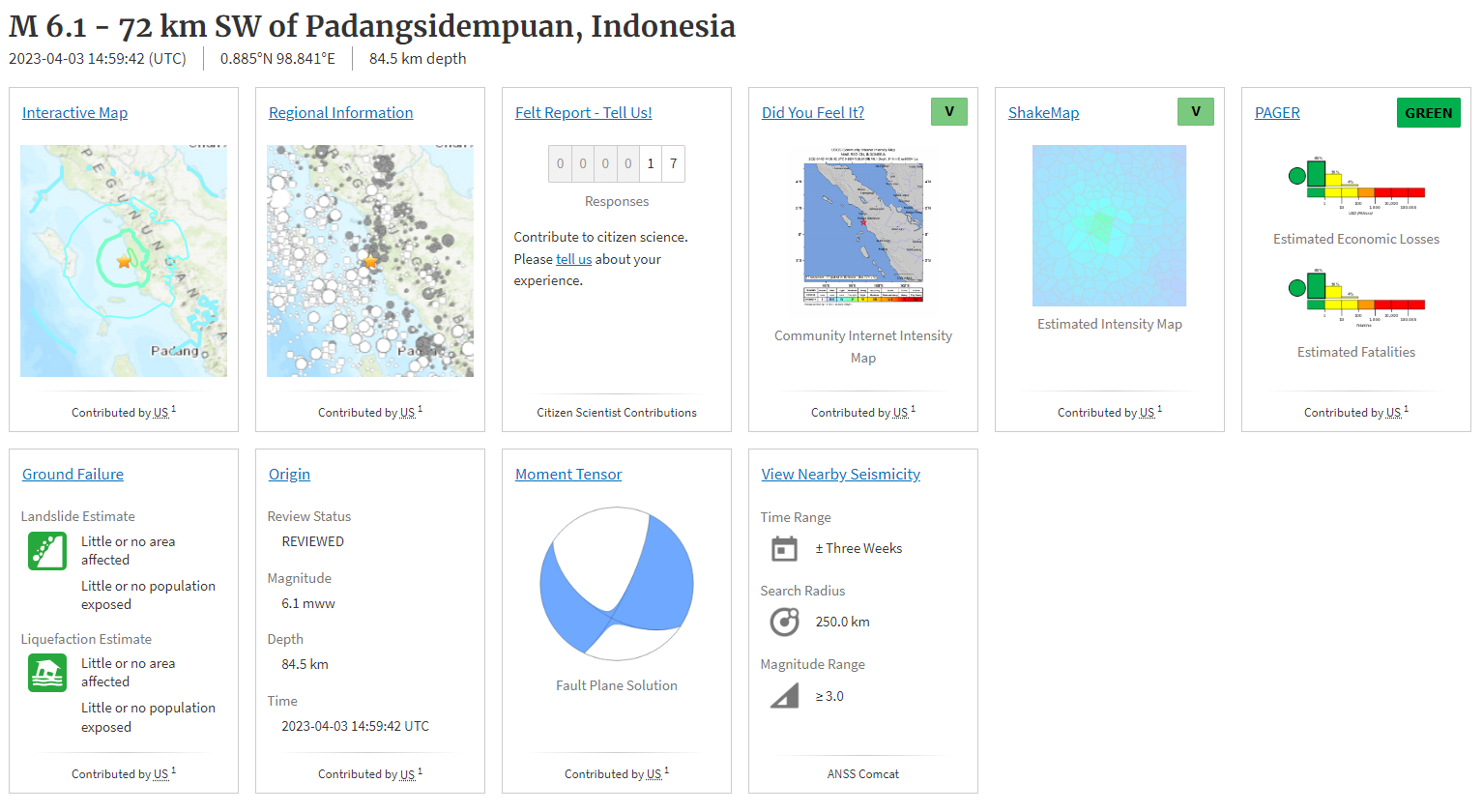1483x812 pixels.
Task: Open the Felt Report - Tell Us! link
Action: click(x=583, y=113)
